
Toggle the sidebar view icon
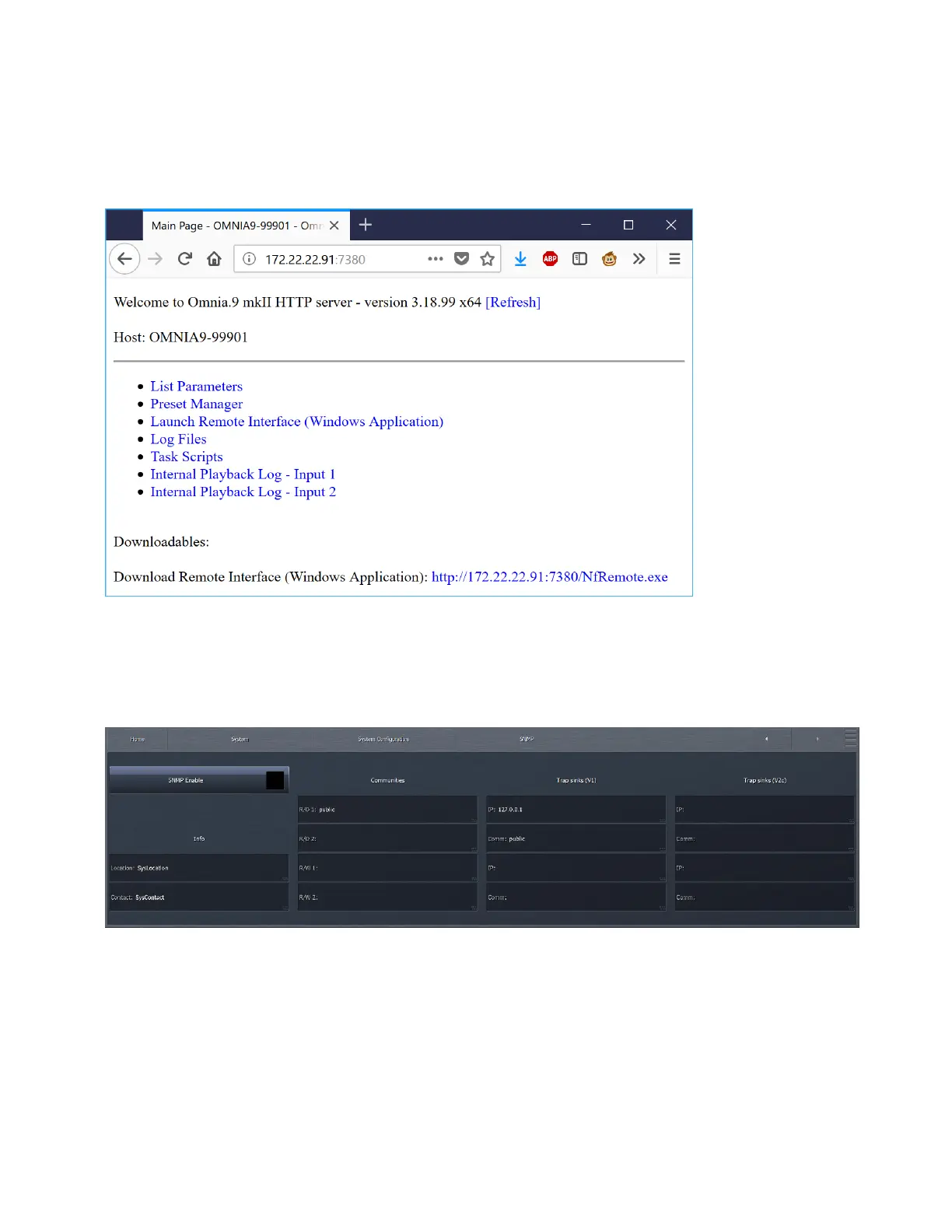click(x=579, y=259)
